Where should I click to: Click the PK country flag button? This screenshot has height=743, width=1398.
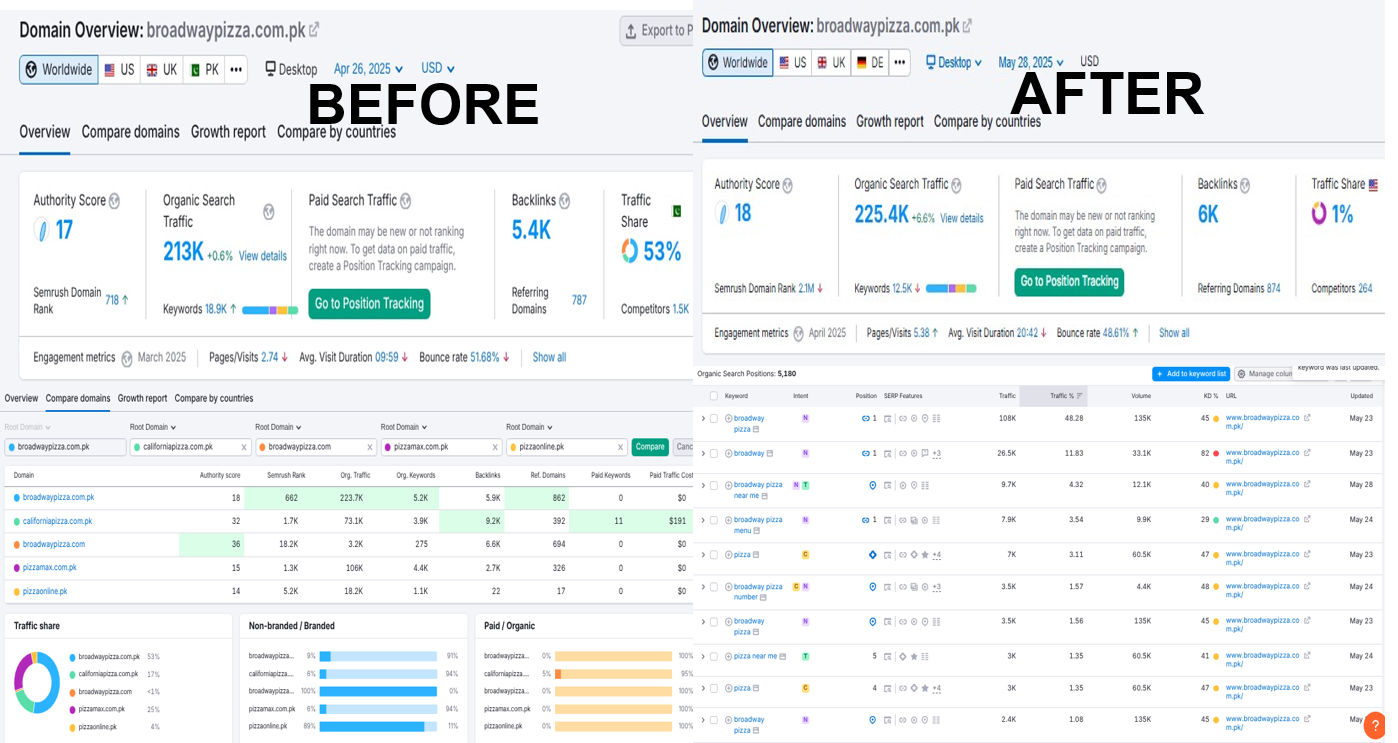pyautogui.click(x=203, y=69)
